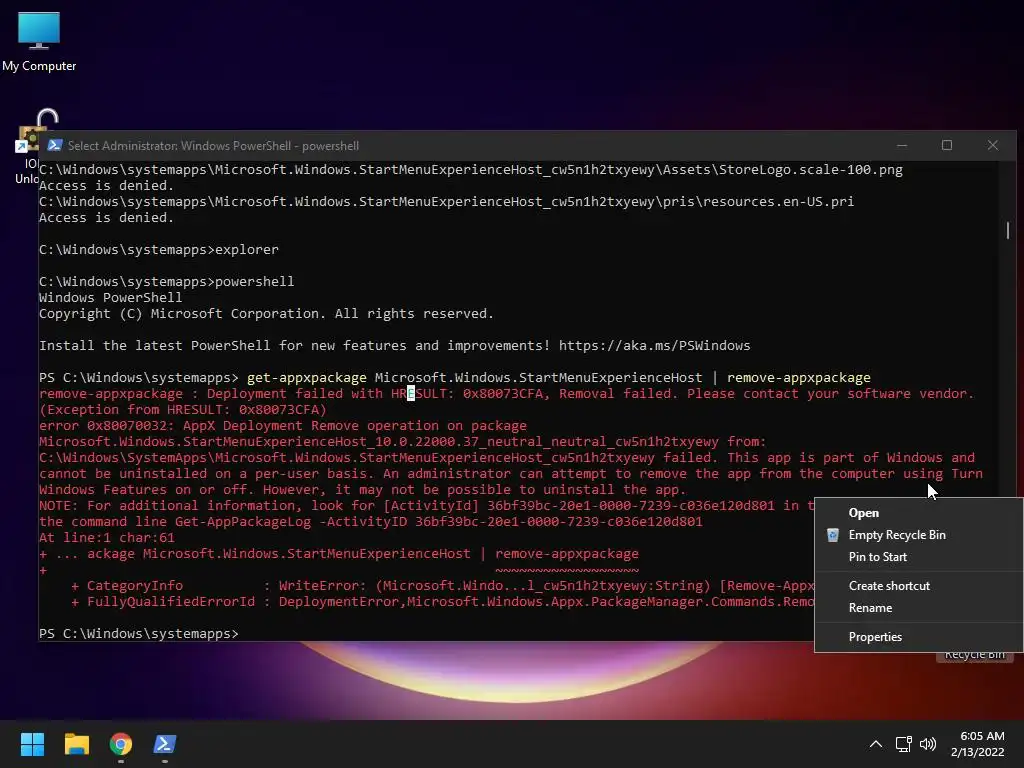Click 'C:\Windows\systemapps>powershell' line
The height and width of the screenshot is (768, 1024).
point(167,281)
